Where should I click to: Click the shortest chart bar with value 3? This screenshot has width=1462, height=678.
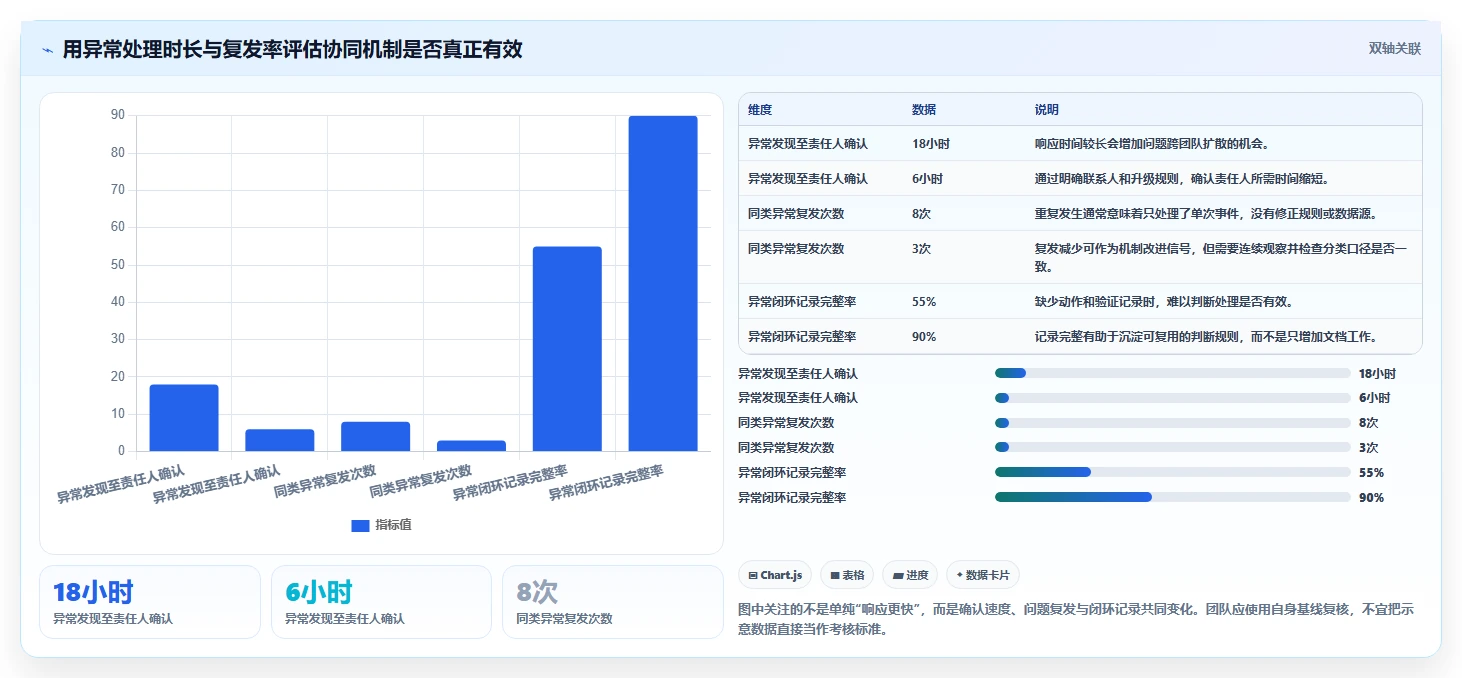pos(471,445)
